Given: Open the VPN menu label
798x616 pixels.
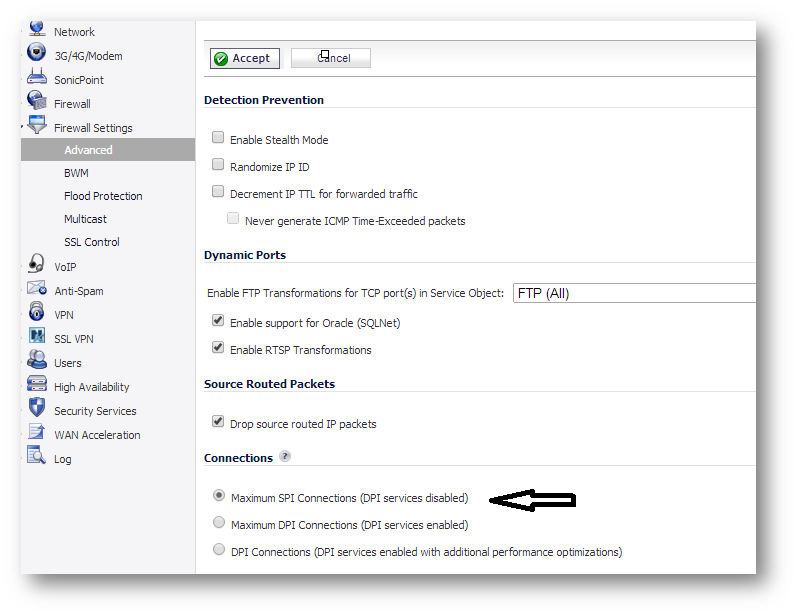Looking at the screenshot, I should (64, 315).
